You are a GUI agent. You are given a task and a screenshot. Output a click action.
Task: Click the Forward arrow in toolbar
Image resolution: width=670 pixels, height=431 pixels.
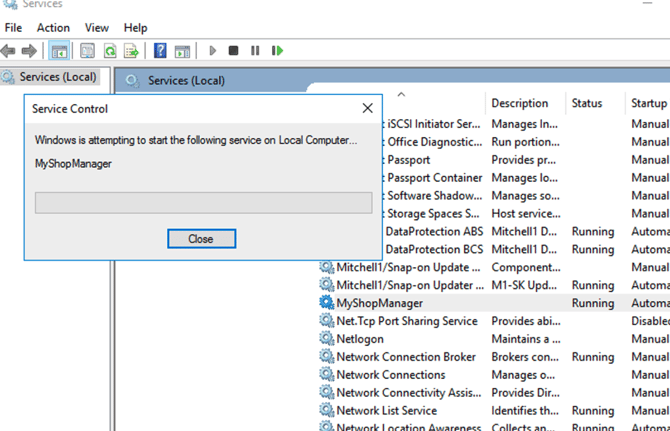[30, 50]
